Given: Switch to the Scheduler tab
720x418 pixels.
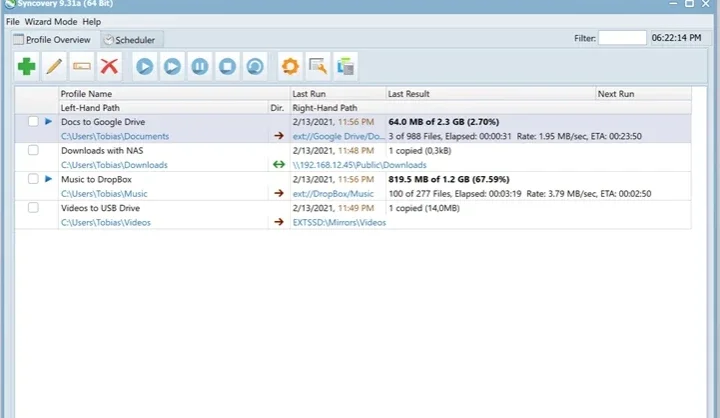Looking at the screenshot, I should 130,40.
